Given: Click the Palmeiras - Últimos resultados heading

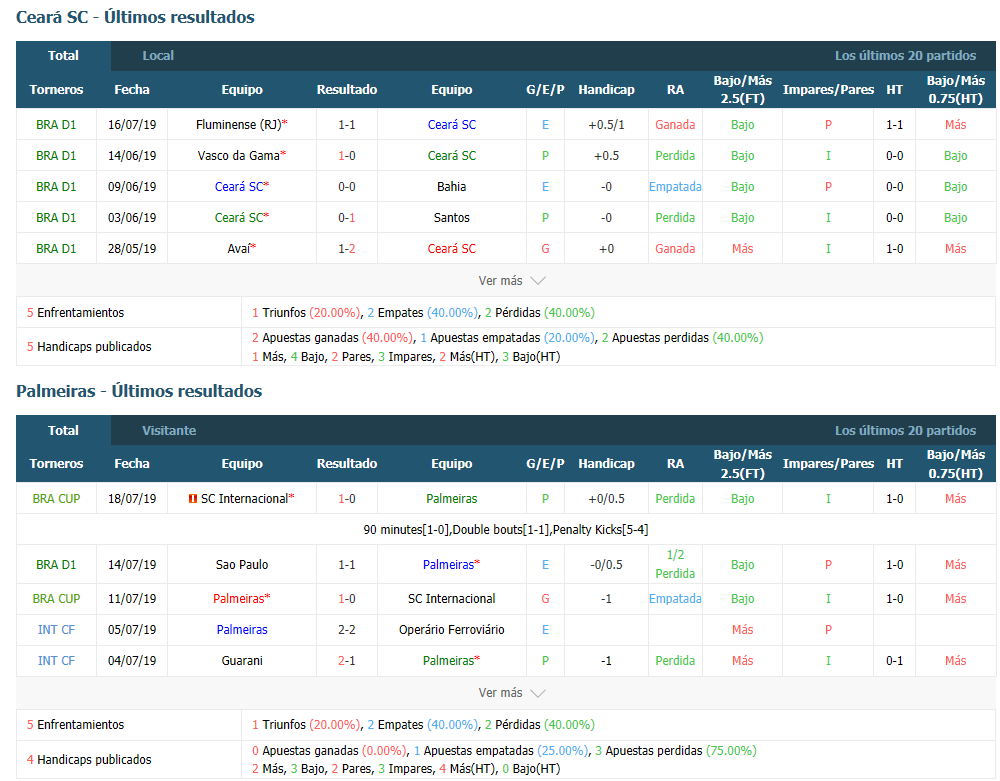Looking at the screenshot, I should tap(139, 391).
